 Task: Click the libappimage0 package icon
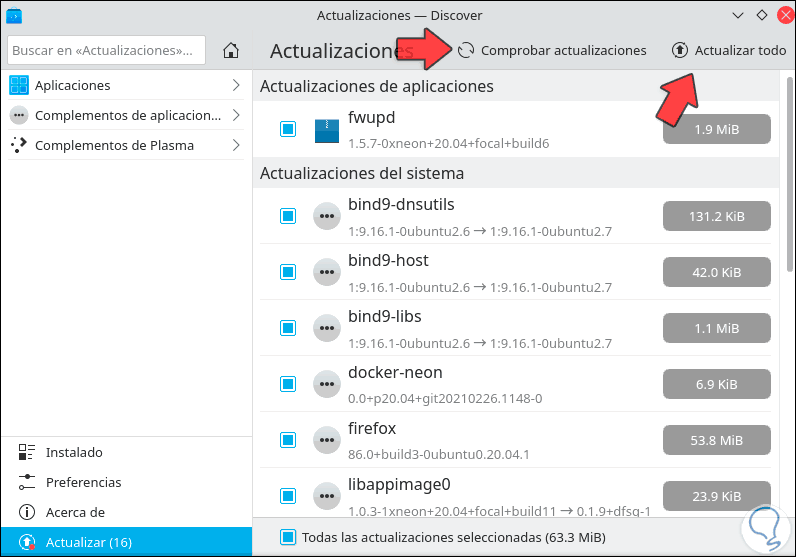(x=326, y=496)
